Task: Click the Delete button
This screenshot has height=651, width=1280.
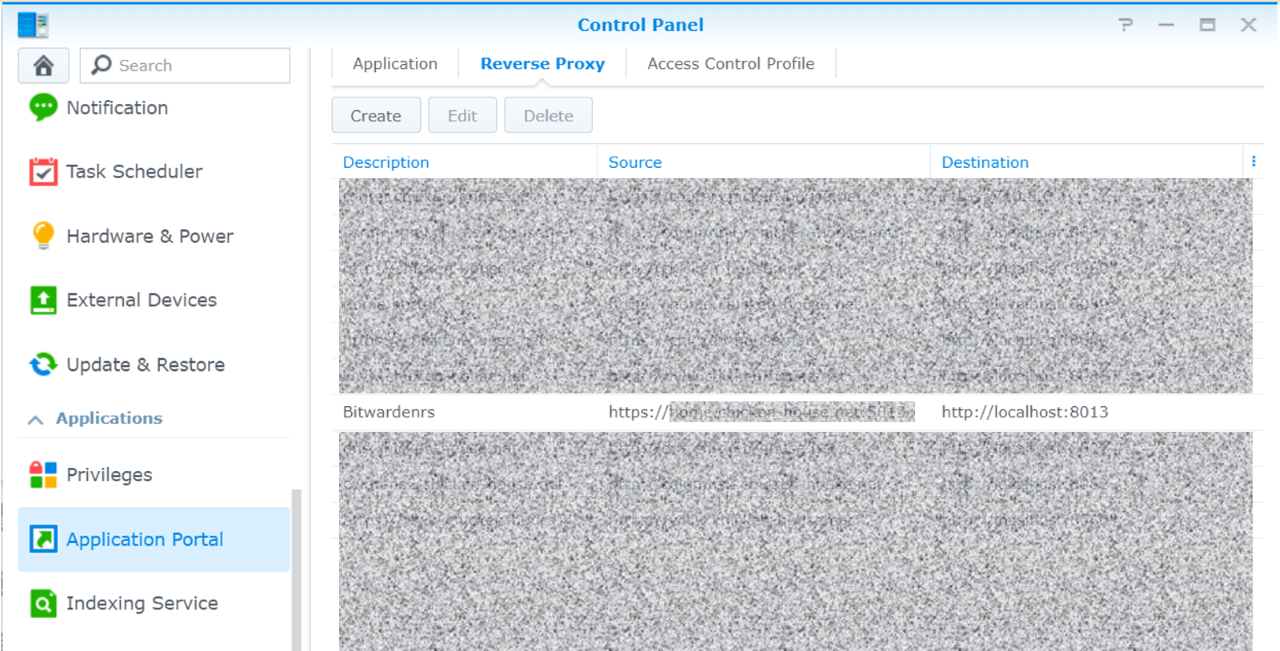Action: (x=548, y=116)
